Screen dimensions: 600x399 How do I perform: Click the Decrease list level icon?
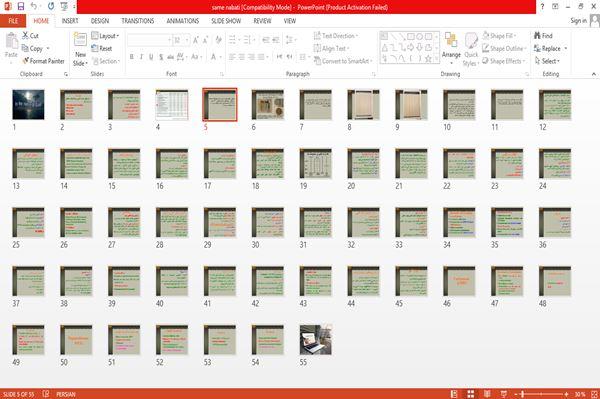coord(266,40)
